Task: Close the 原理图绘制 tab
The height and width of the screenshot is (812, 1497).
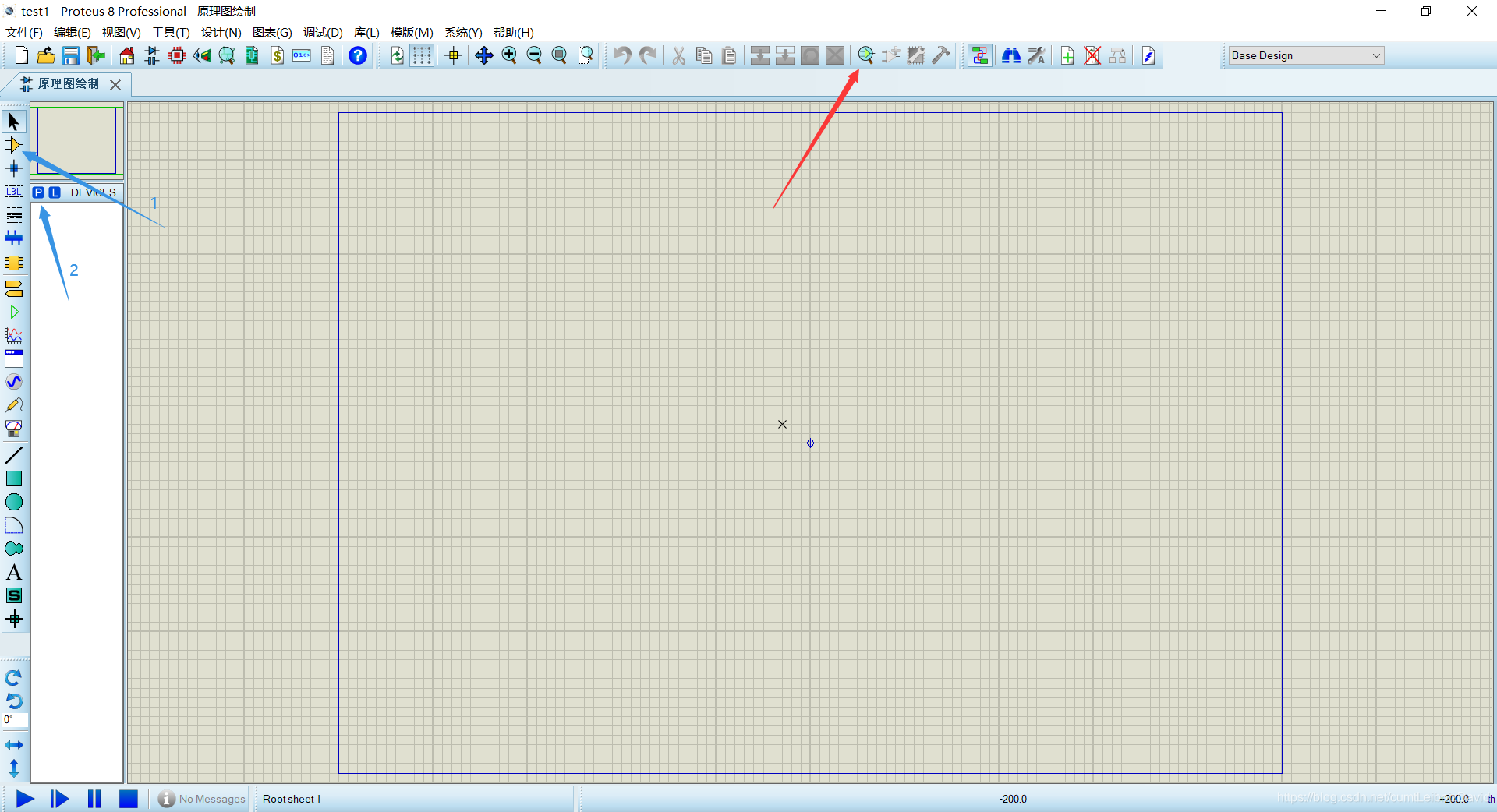Action: coord(115,84)
